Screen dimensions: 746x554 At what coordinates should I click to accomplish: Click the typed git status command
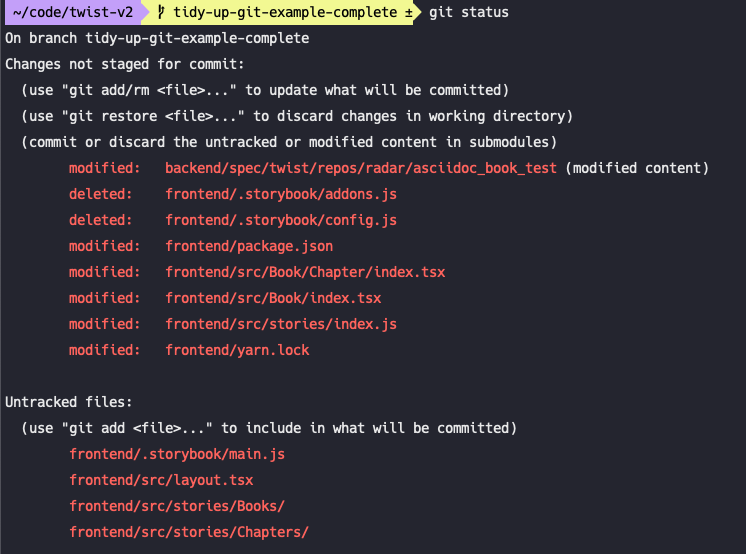tap(468, 13)
